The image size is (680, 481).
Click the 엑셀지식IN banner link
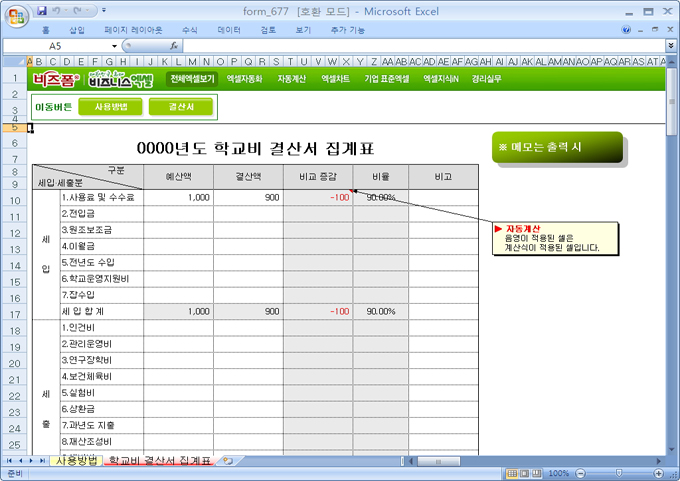(x=441, y=79)
